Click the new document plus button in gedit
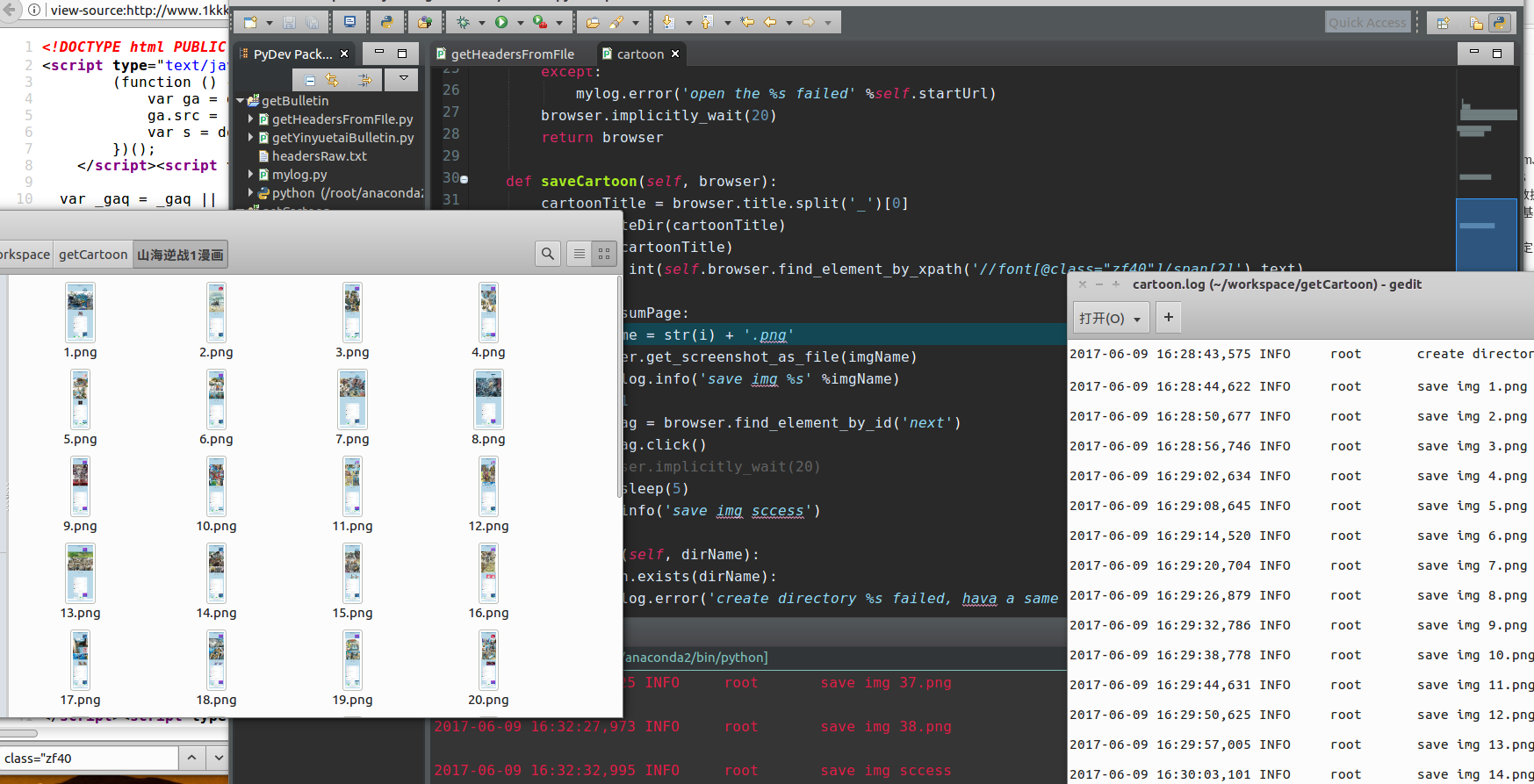 tap(1169, 317)
